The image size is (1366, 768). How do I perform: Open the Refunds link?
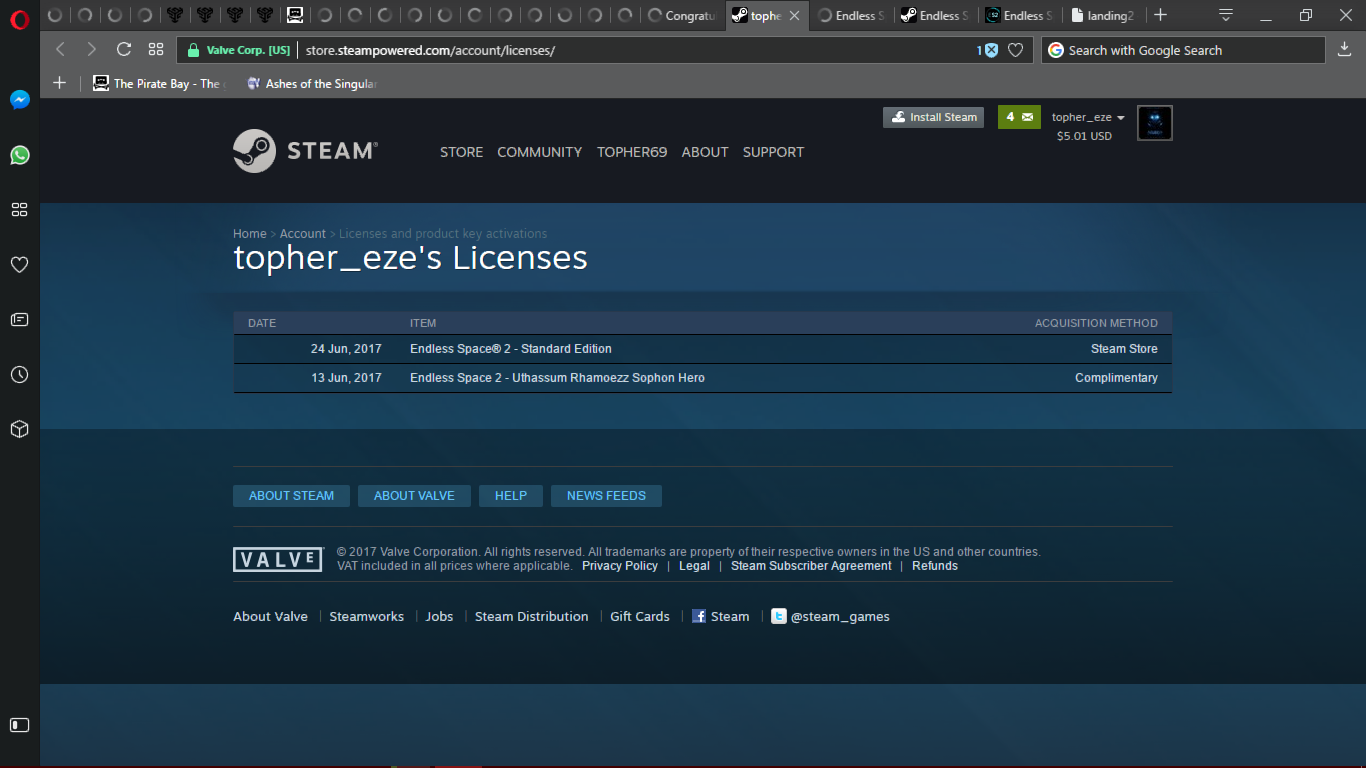click(x=935, y=566)
